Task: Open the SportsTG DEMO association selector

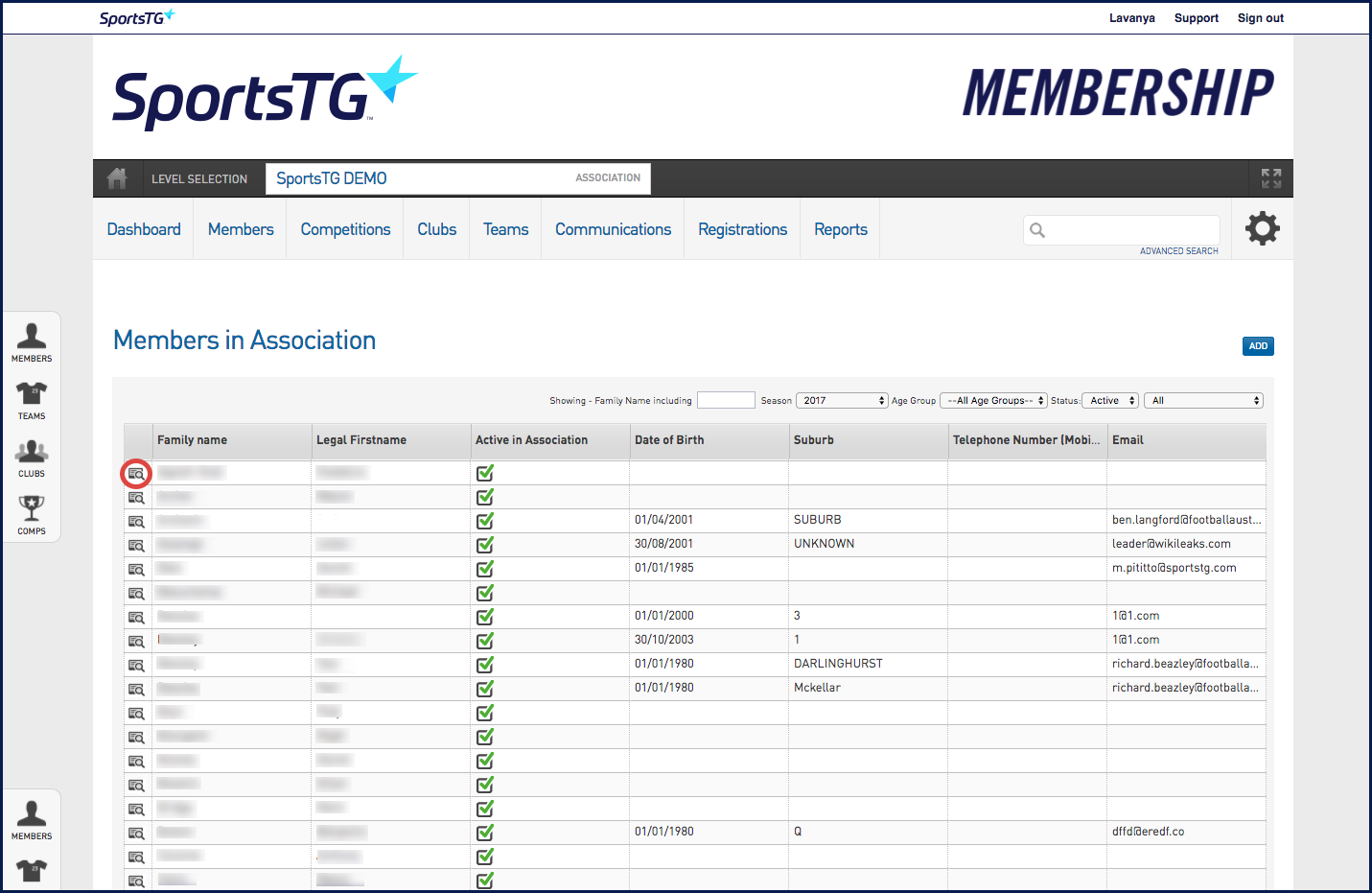Action: point(458,178)
